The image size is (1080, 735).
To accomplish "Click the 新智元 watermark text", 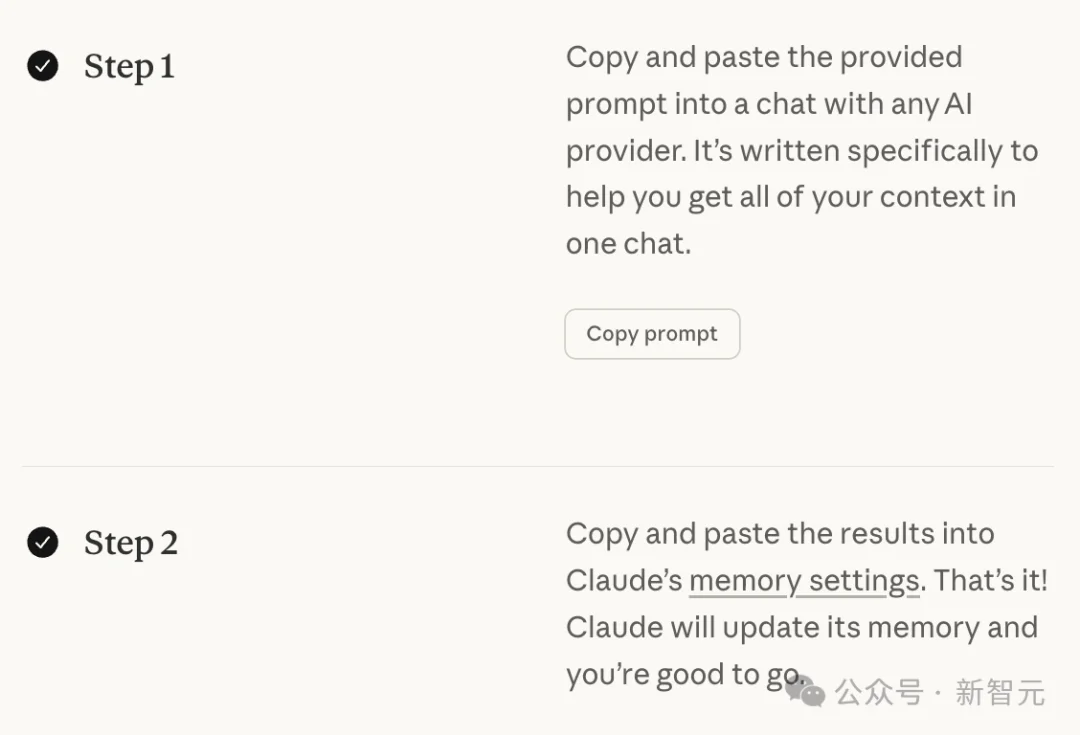I will [1000, 692].
